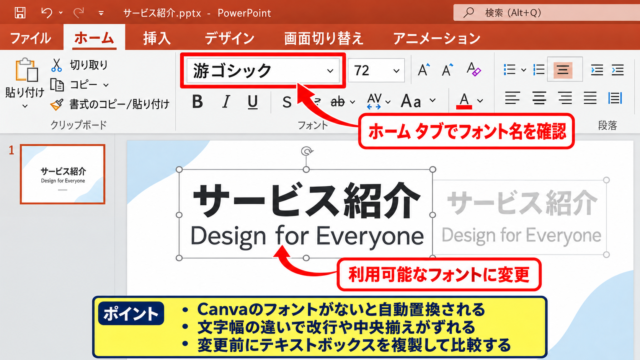Toggle text shadow S

[x=287, y=102]
